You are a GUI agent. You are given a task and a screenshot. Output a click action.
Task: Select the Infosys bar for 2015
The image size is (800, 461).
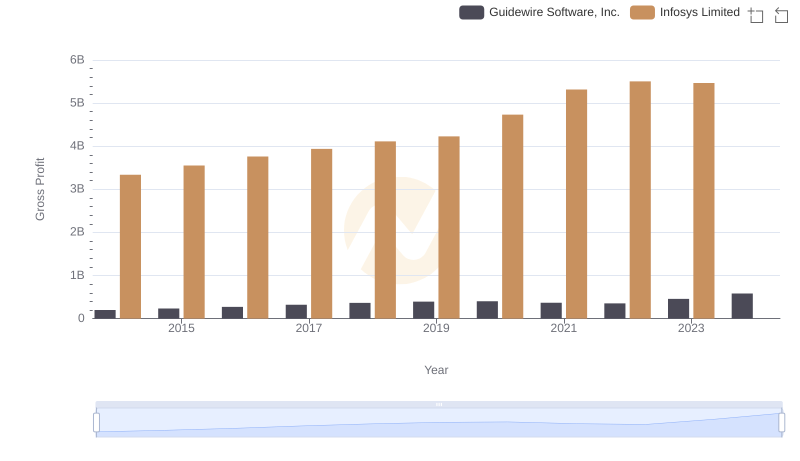pos(194,242)
